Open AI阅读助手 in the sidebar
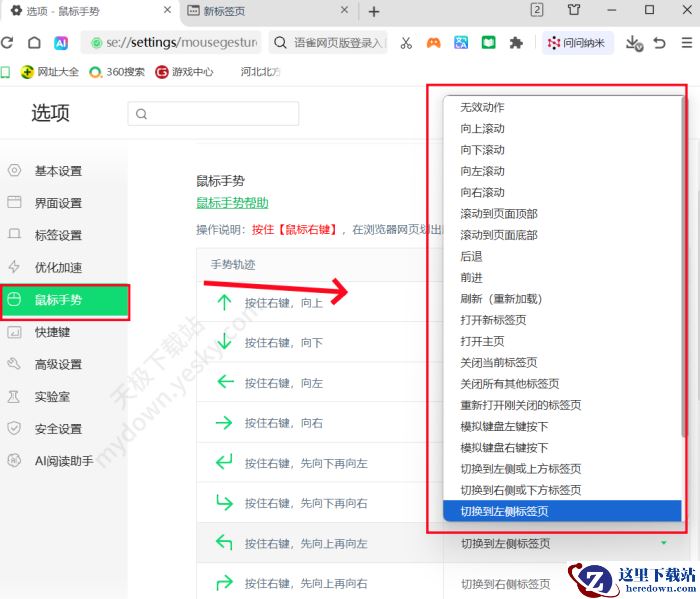 [x=64, y=461]
